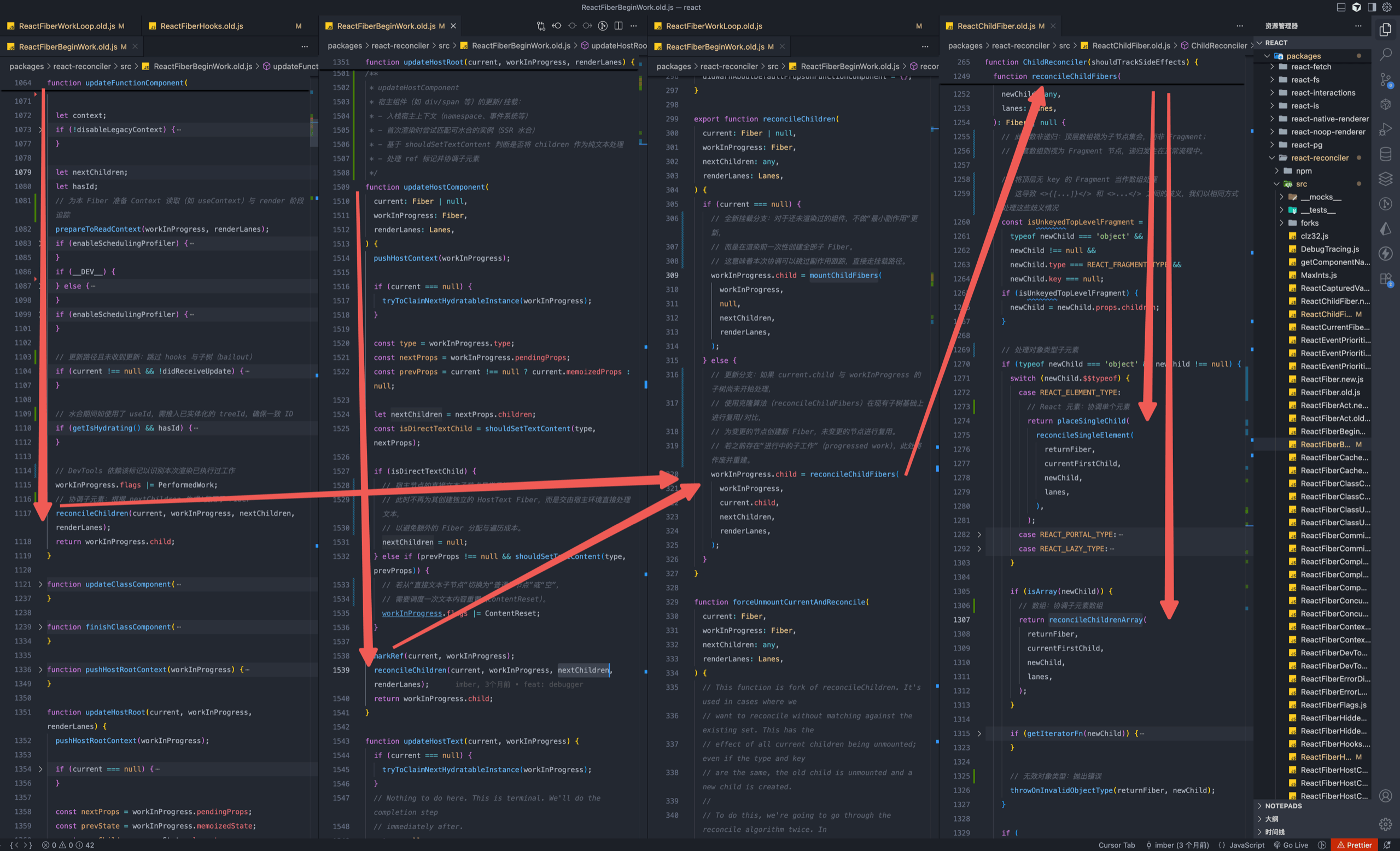
Task: Toggle fold on updateClassComponent function
Action: point(40,584)
